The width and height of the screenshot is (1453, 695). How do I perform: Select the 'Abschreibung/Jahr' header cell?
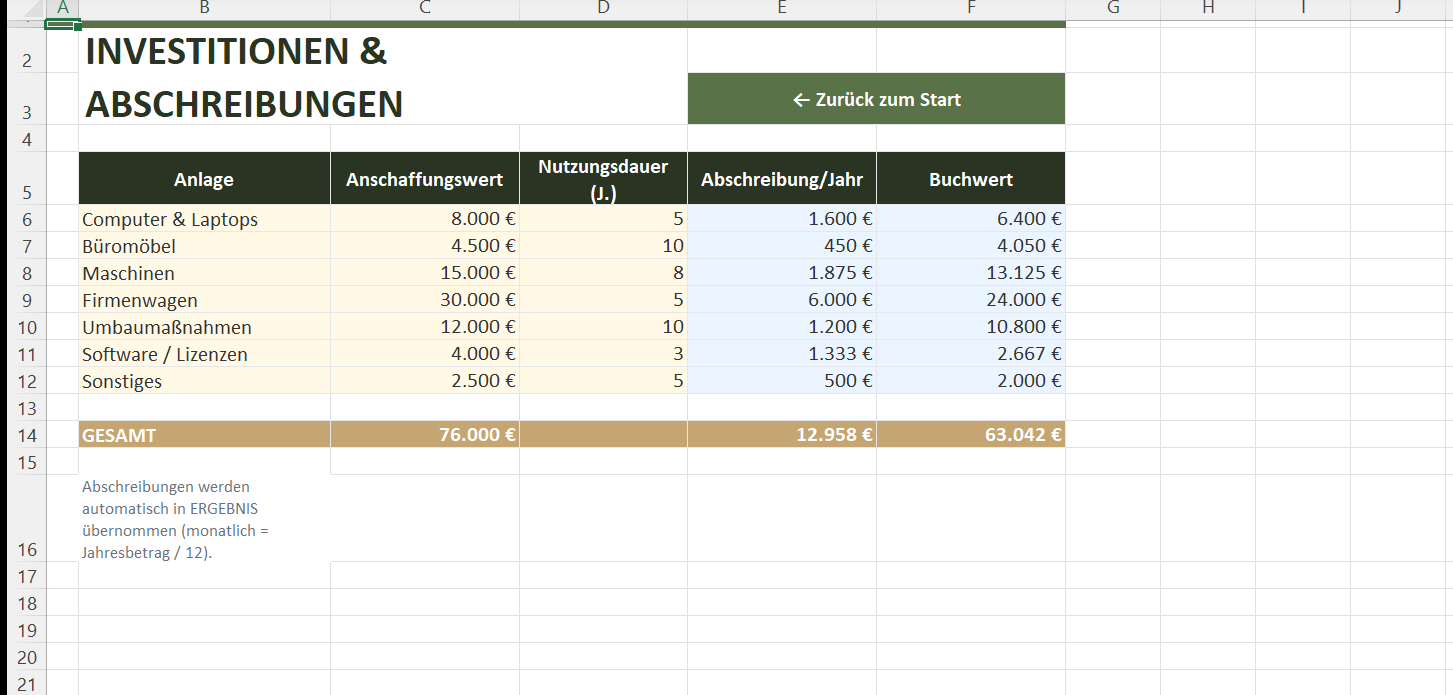[781, 179]
